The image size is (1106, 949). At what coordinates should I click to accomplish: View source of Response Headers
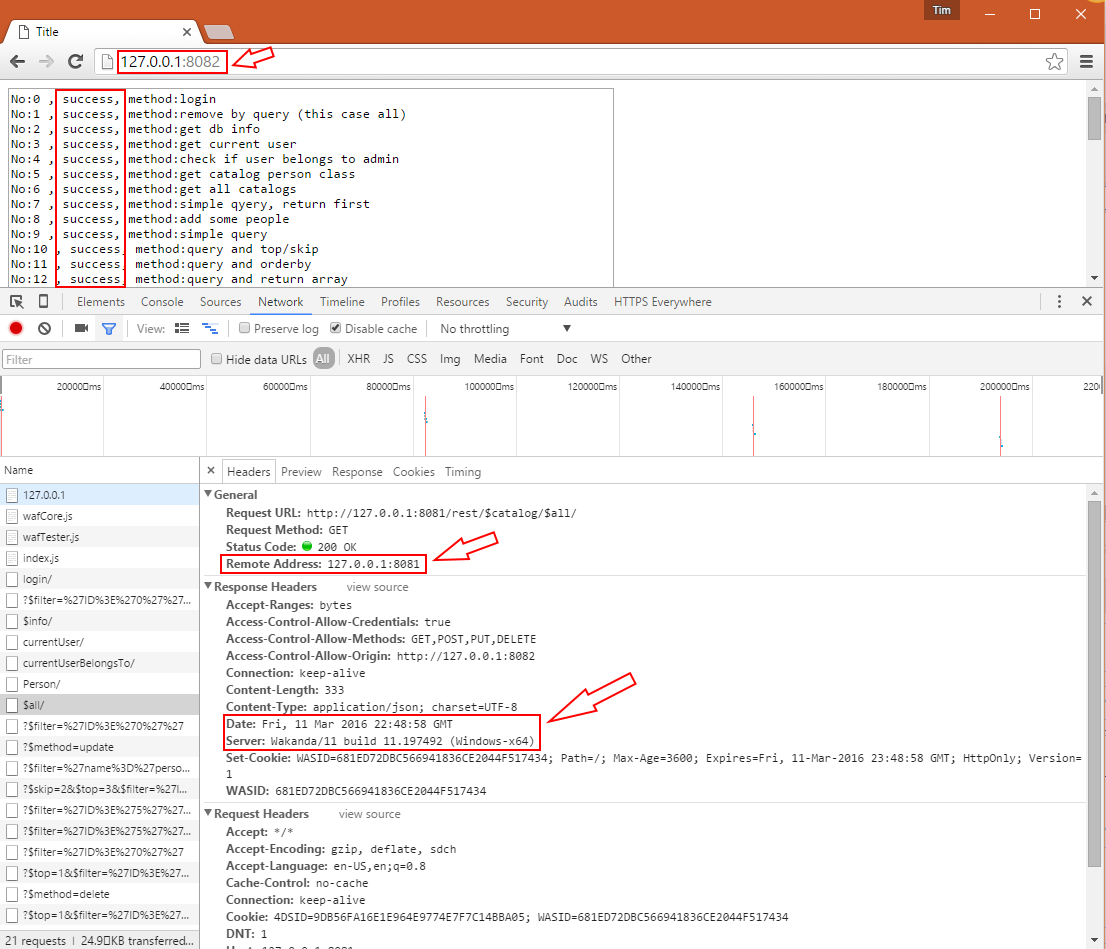(x=377, y=587)
